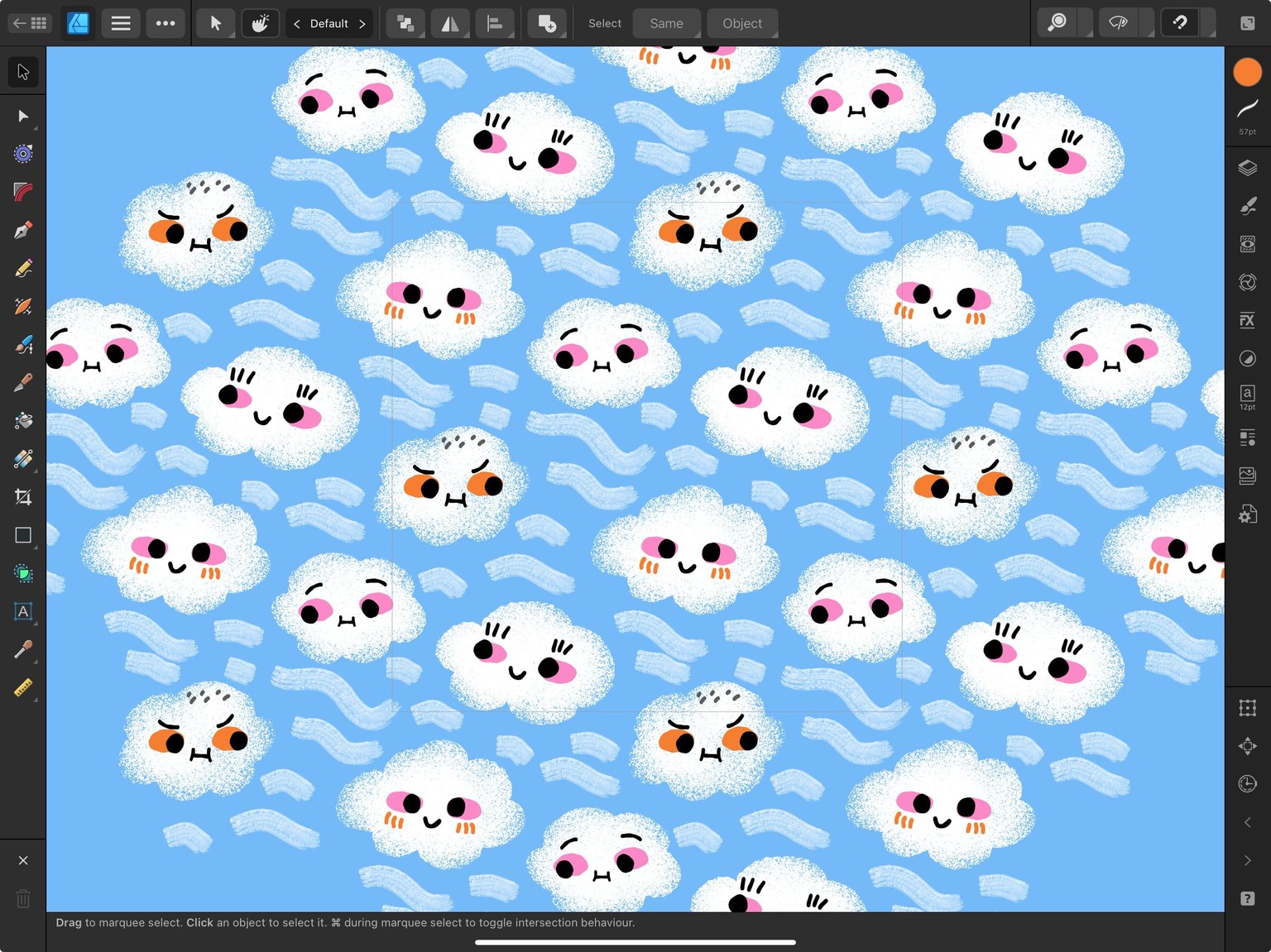
Task: Expand zoom options next to magnifier
Action: (x=1085, y=23)
